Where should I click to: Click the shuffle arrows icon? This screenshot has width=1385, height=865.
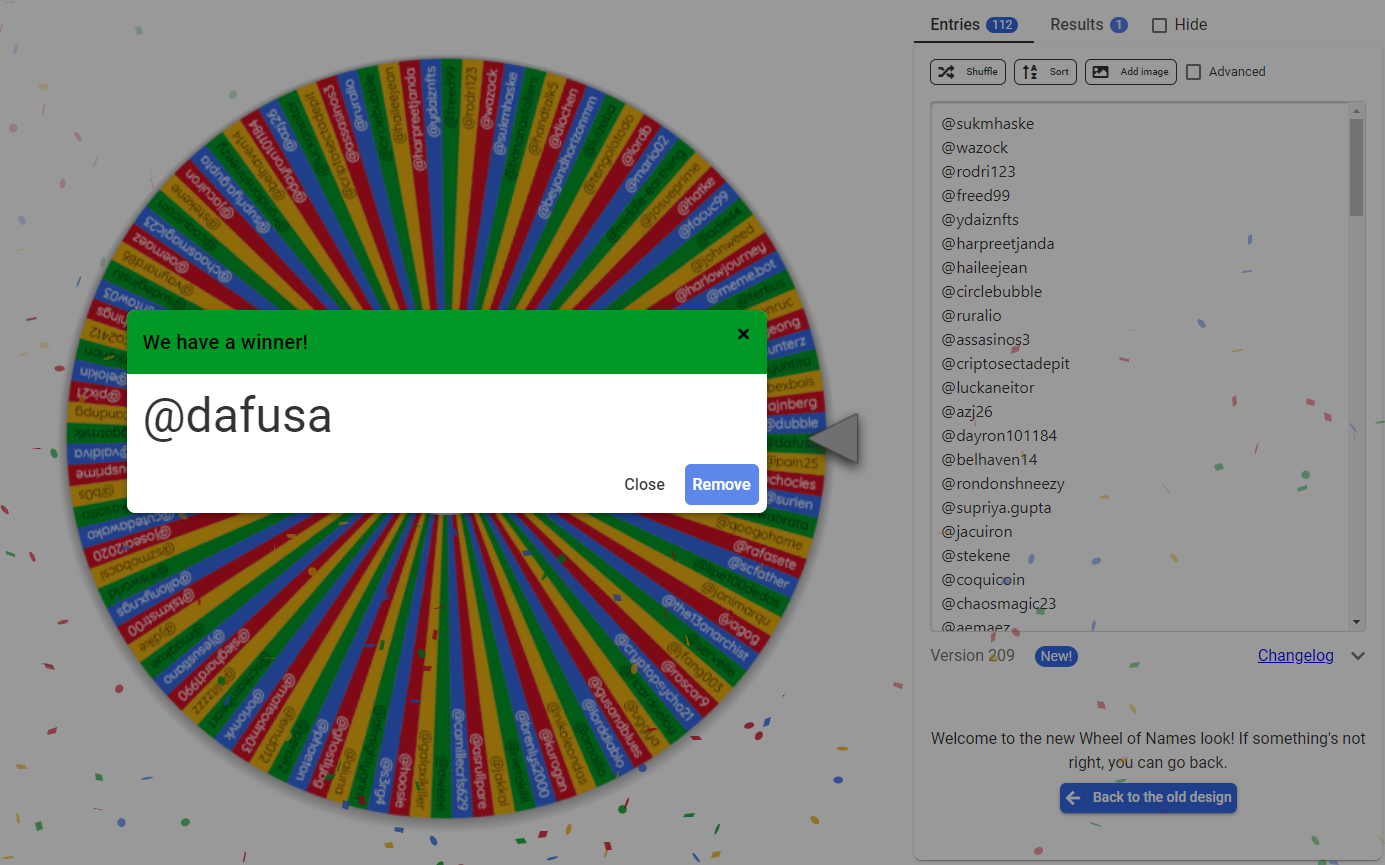coord(946,72)
